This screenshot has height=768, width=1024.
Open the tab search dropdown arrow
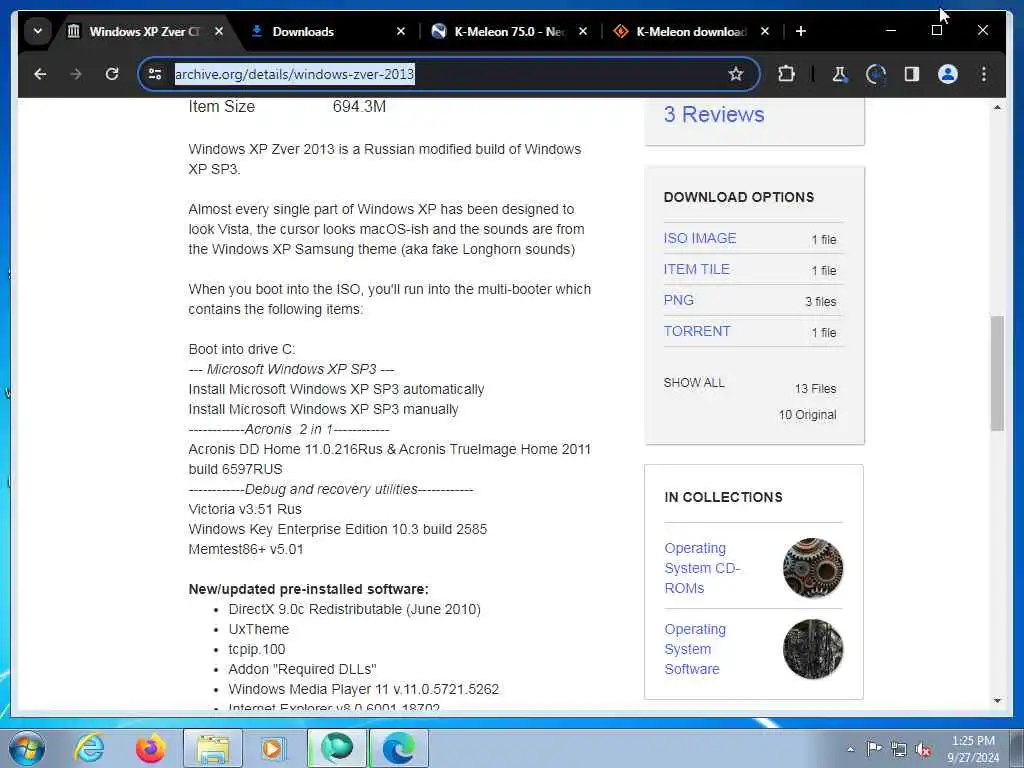pos(38,31)
